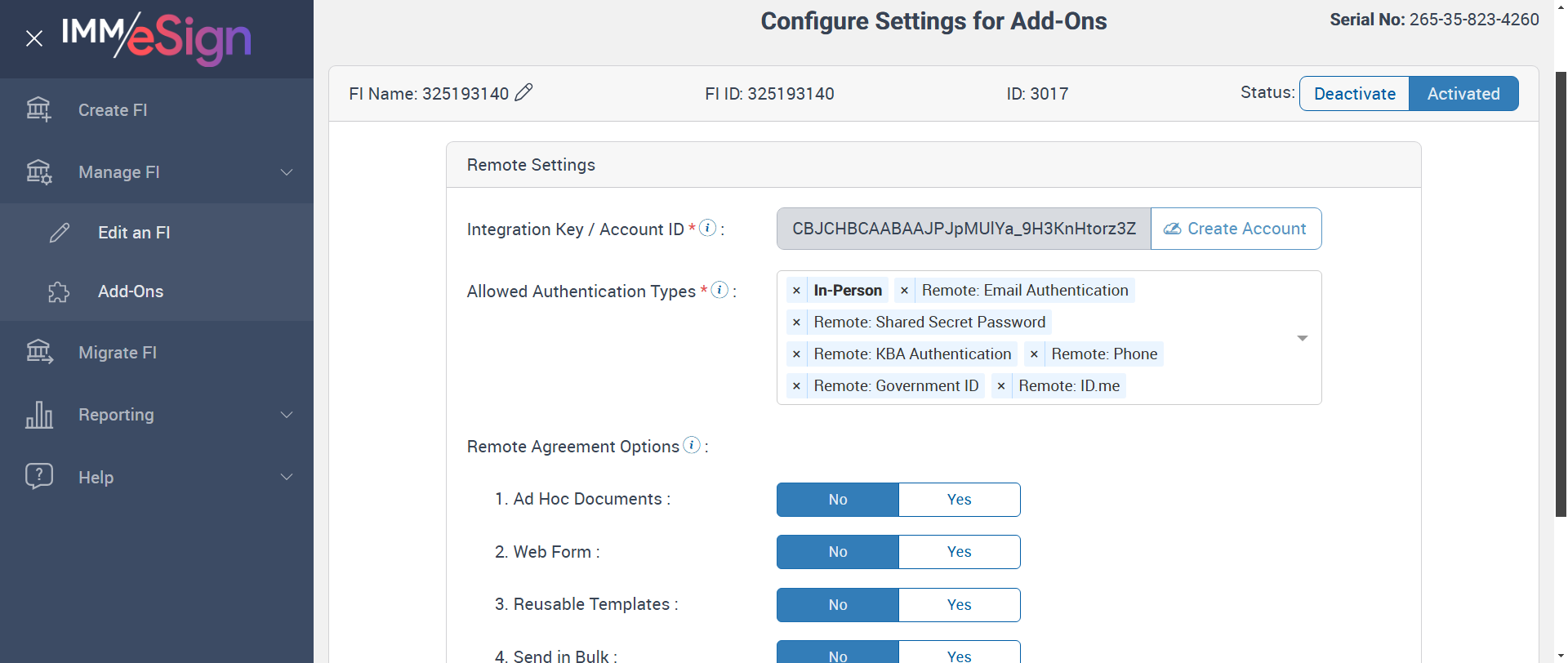This screenshot has width=1568, height=663.
Task: Set Web Form option to Yes
Action: pos(959,552)
